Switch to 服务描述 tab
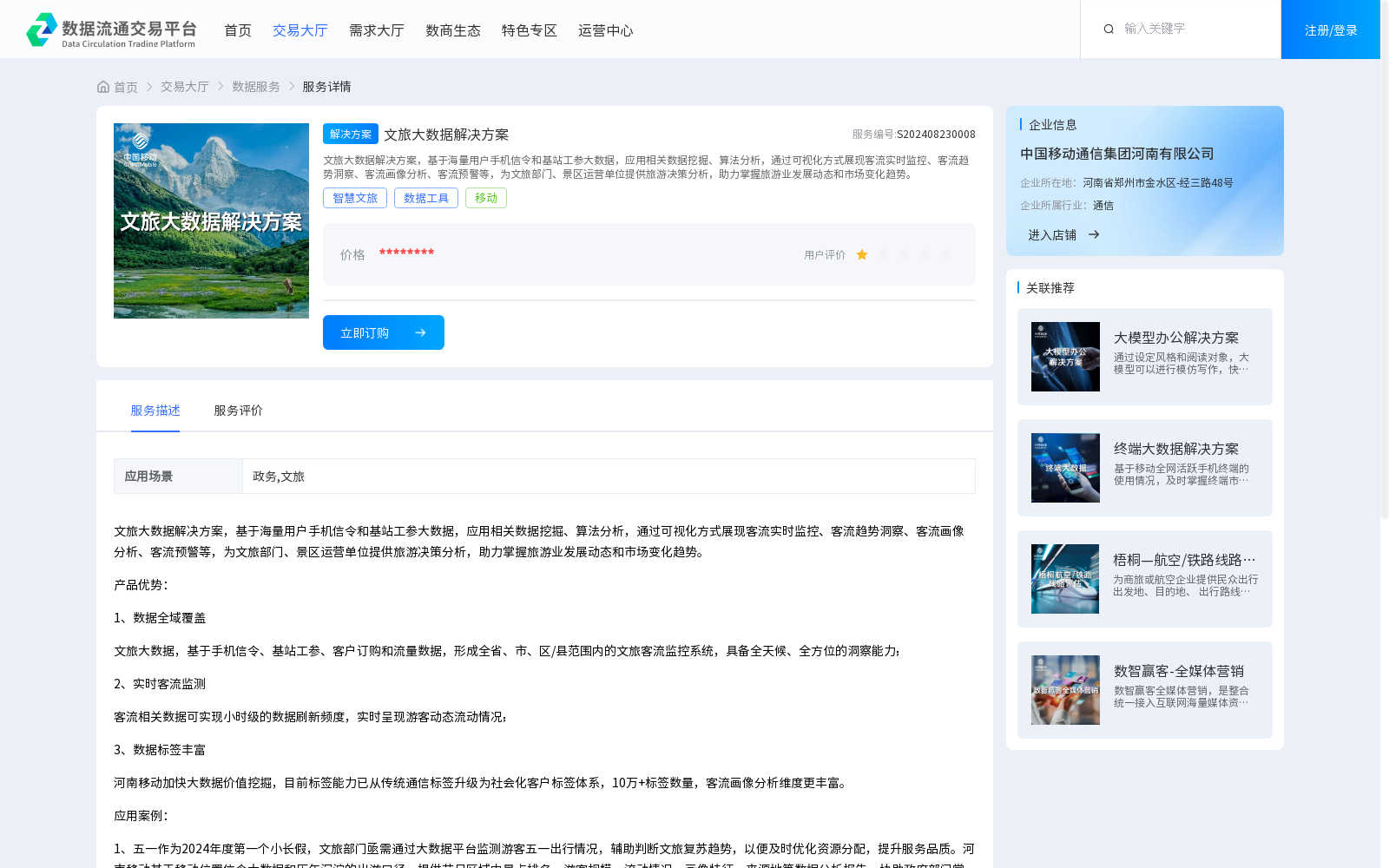This screenshot has width=1389, height=868. [155, 410]
